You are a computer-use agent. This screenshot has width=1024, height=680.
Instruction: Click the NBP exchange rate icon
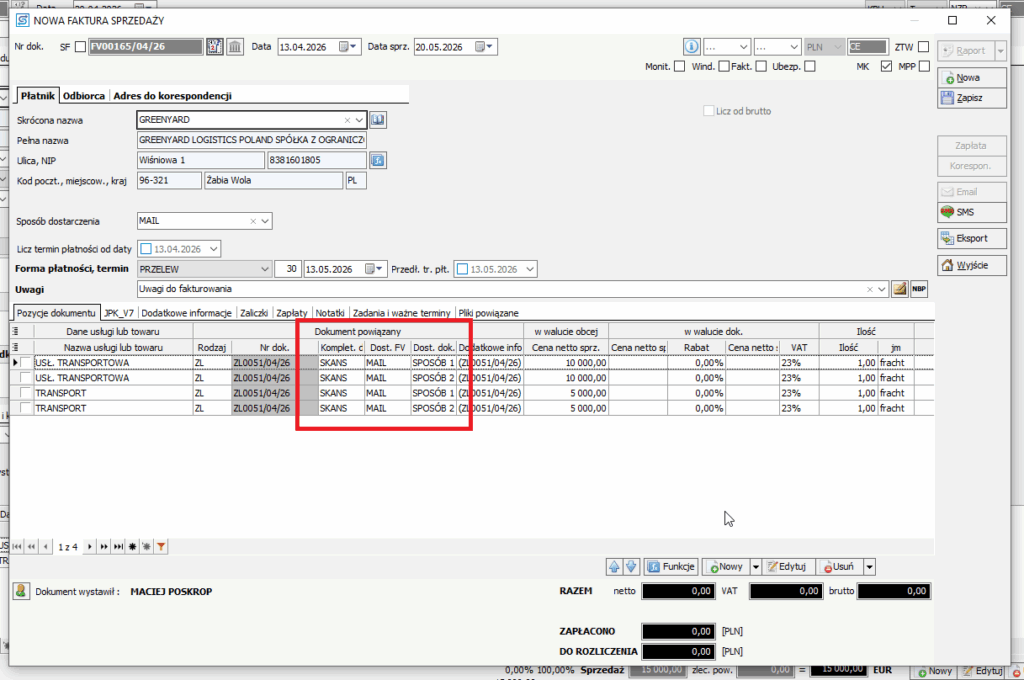919,289
